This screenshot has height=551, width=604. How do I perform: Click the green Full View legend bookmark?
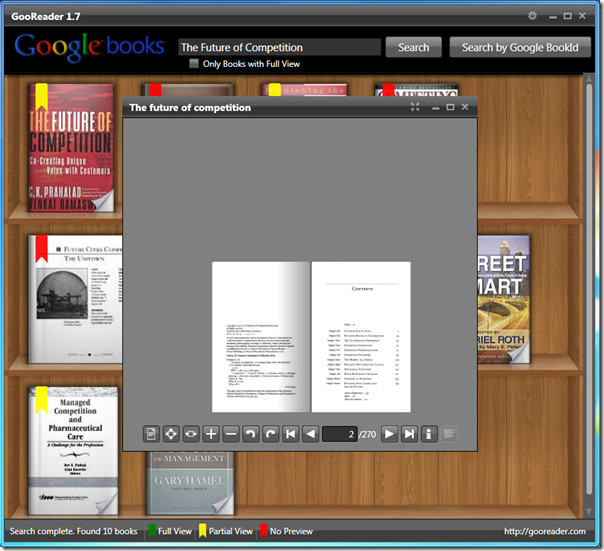coord(153,531)
